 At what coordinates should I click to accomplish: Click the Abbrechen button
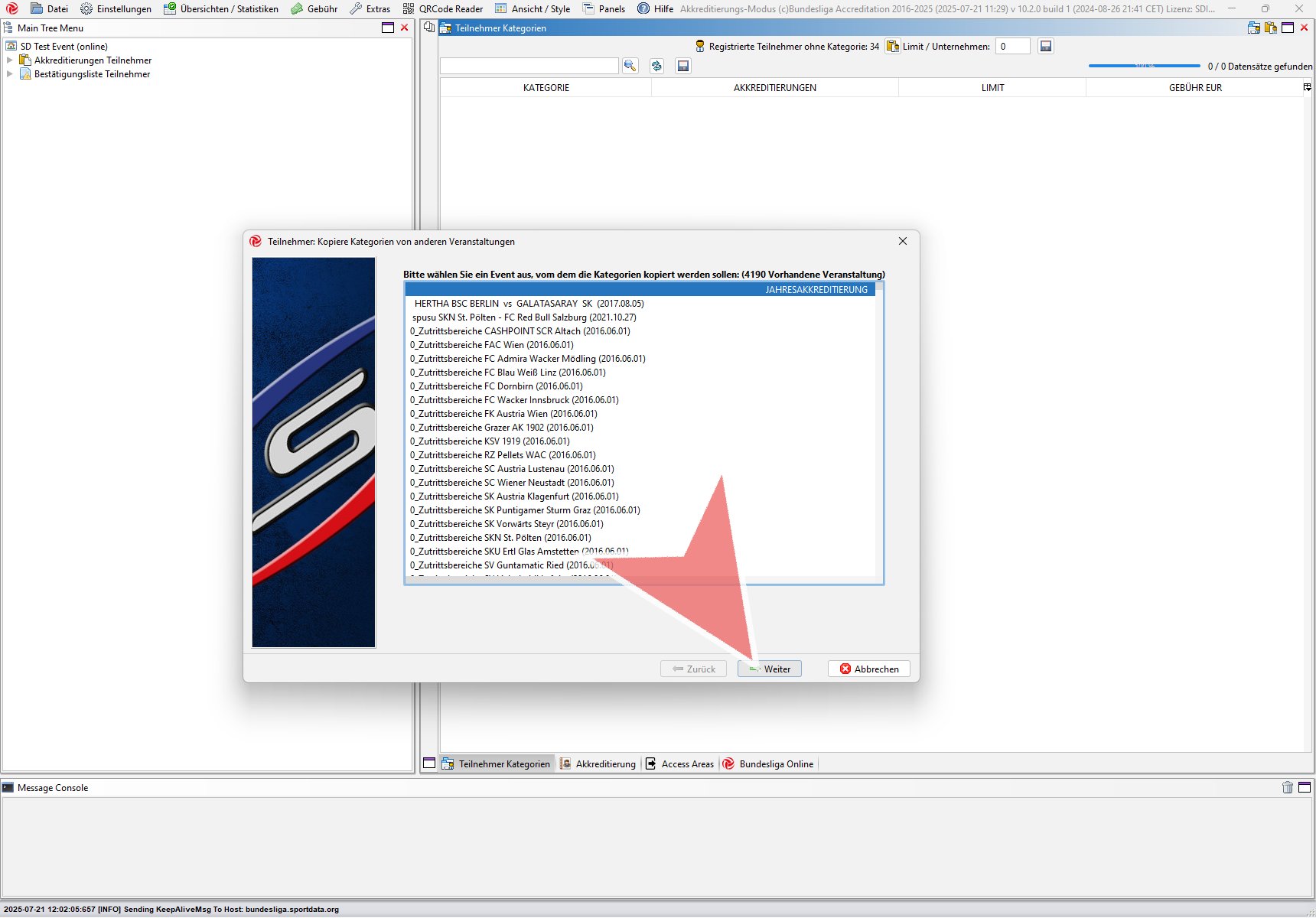coord(869,669)
